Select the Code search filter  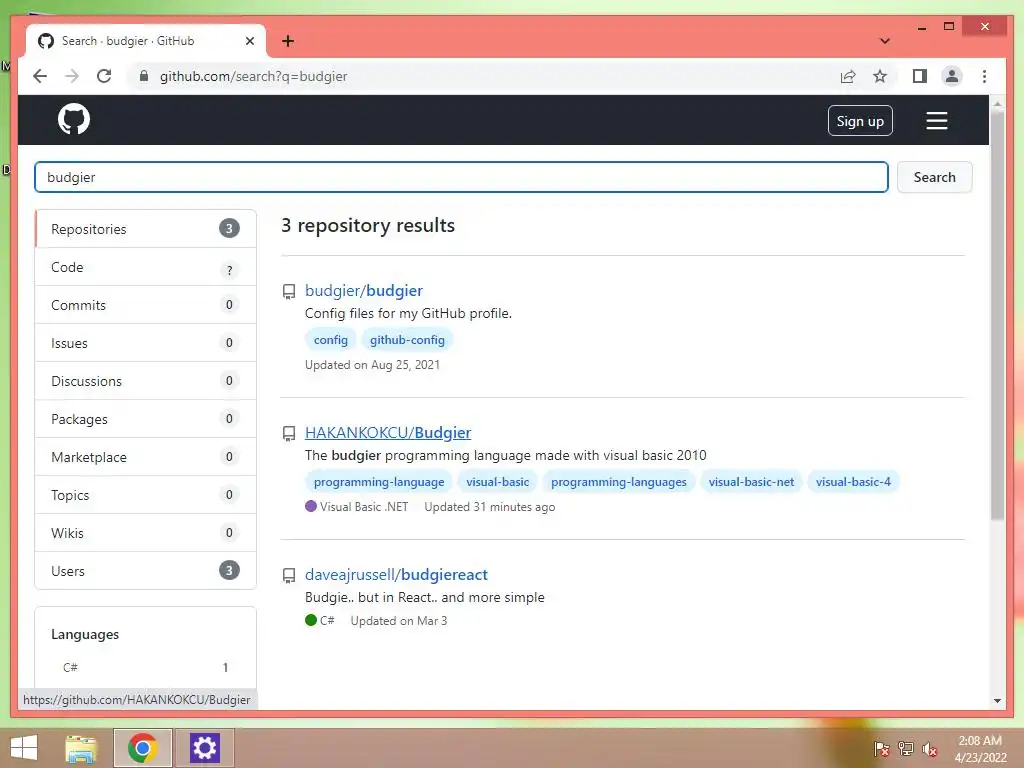point(145,267)
